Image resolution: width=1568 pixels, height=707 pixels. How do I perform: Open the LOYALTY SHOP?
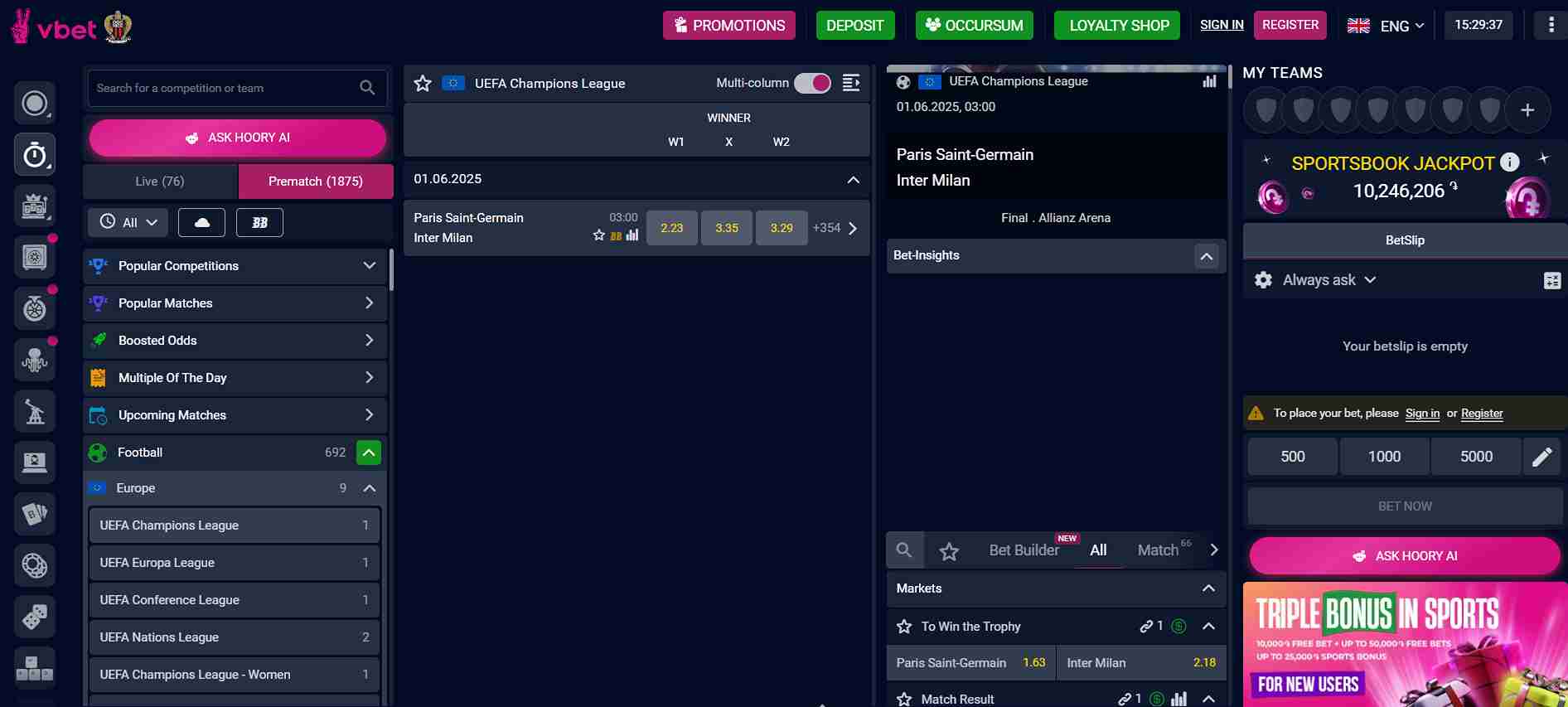[x=1119, y=26]
